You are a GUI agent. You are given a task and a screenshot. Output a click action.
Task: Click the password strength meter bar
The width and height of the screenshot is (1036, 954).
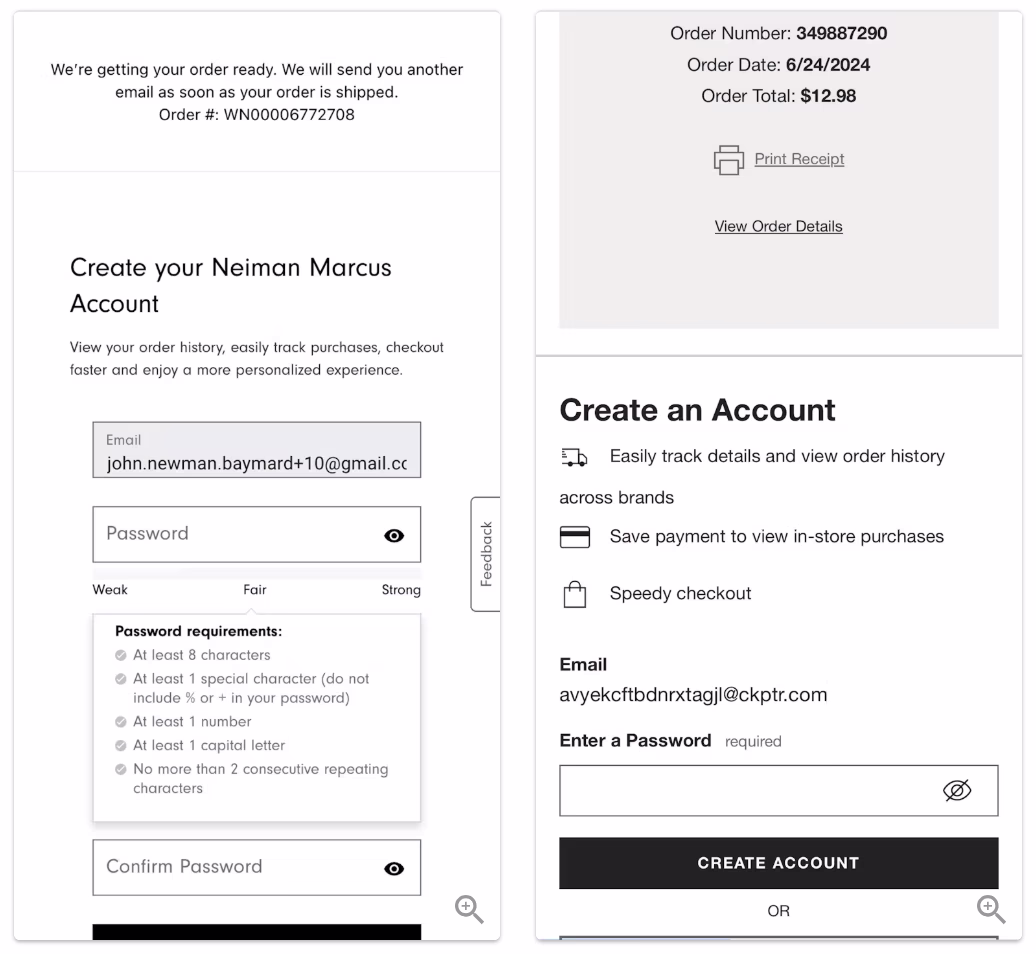pos(256,572)
